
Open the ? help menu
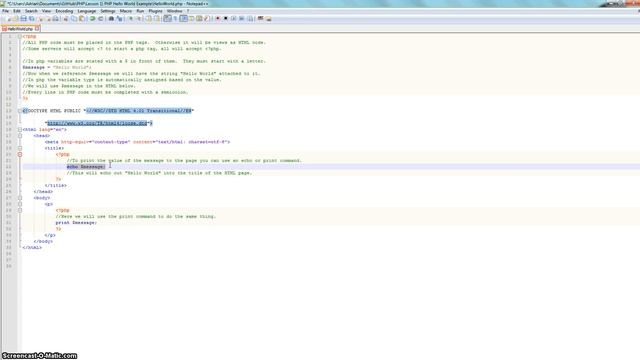188,11
